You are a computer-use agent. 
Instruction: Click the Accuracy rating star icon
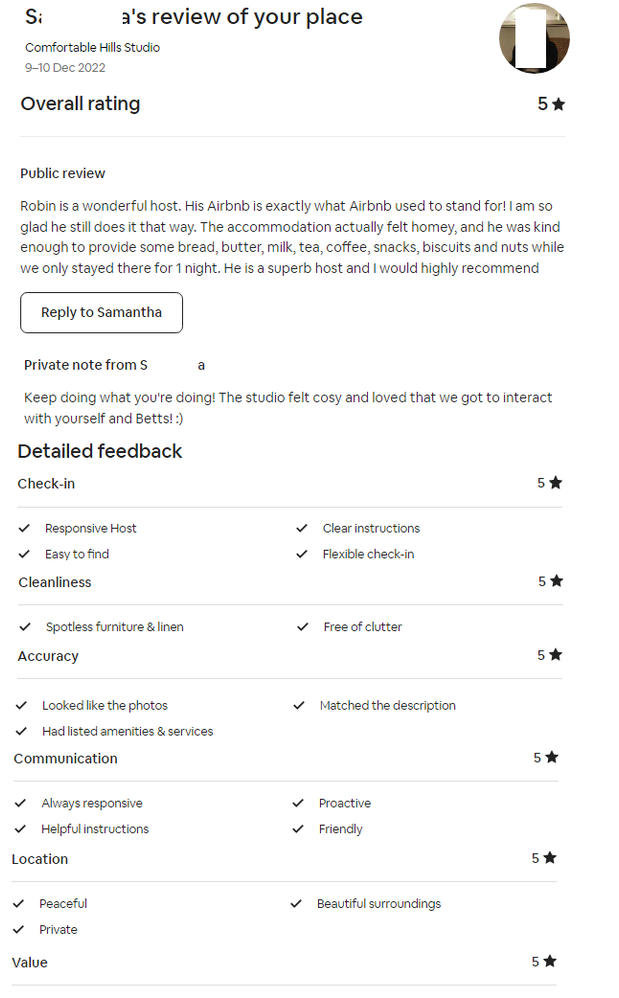coord(554,654)
